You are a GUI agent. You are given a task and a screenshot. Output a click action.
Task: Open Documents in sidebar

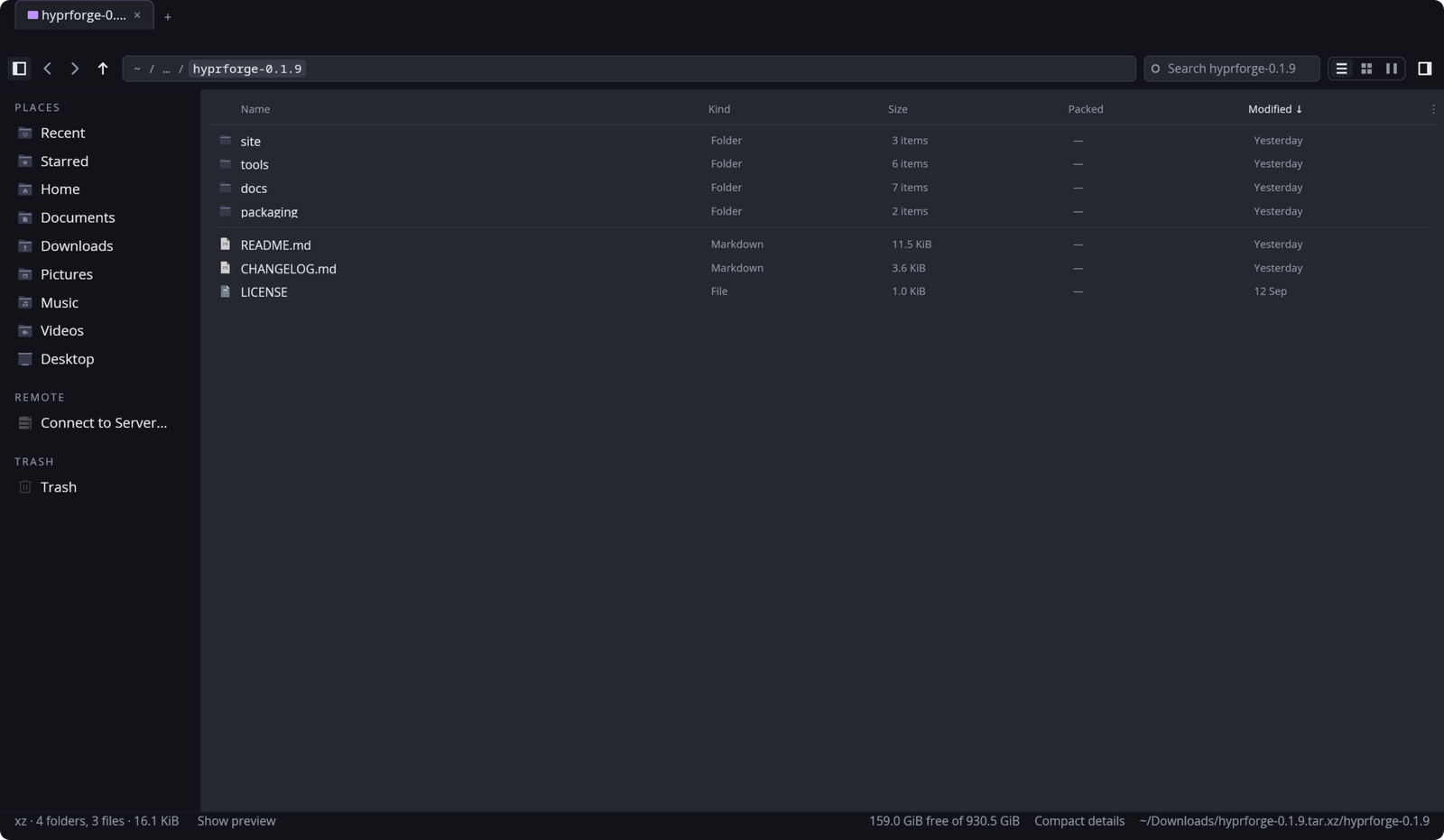(x=99, y=217)
